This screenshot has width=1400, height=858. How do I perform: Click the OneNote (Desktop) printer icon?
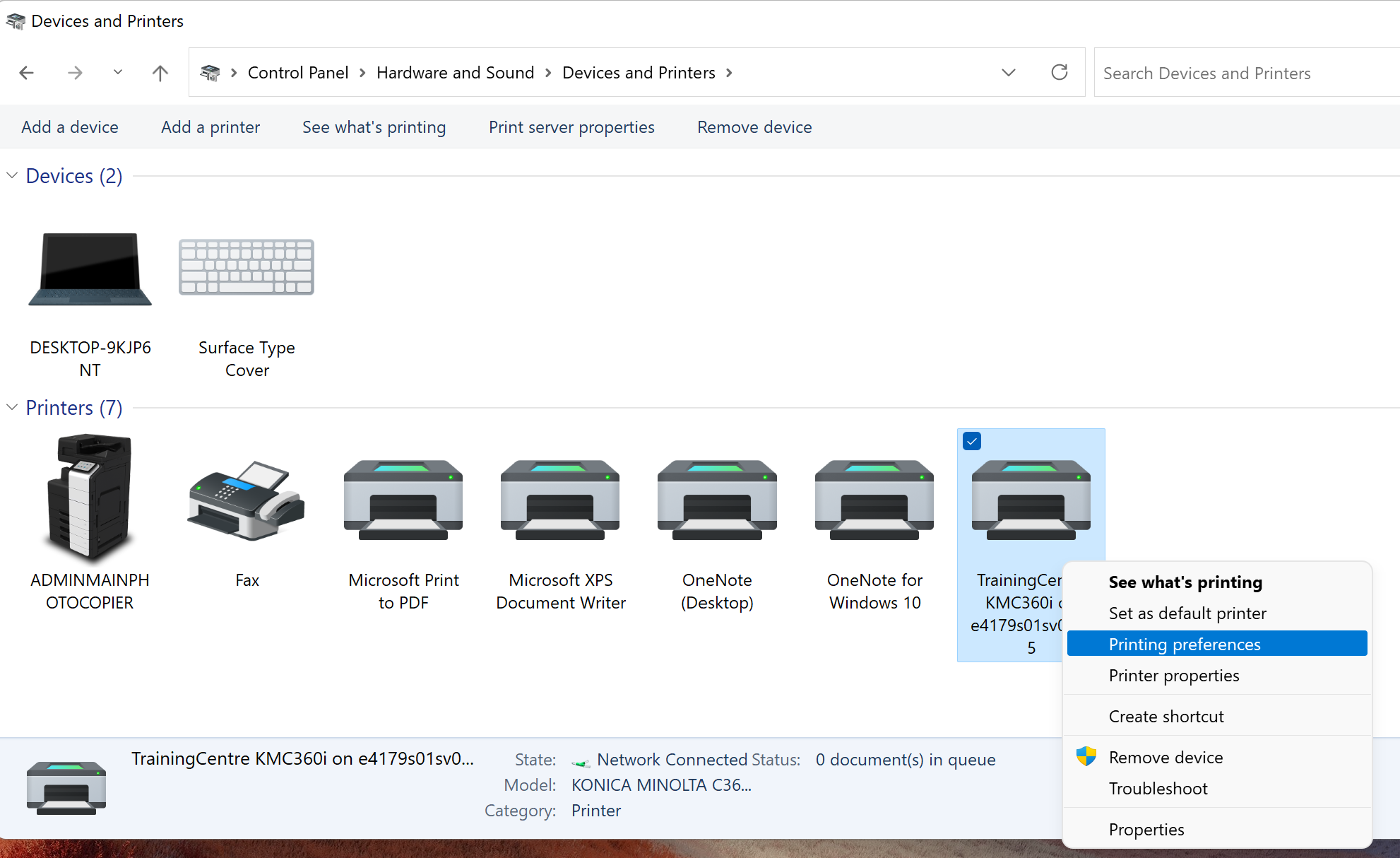pyautogui.click(x=717, y=500)
